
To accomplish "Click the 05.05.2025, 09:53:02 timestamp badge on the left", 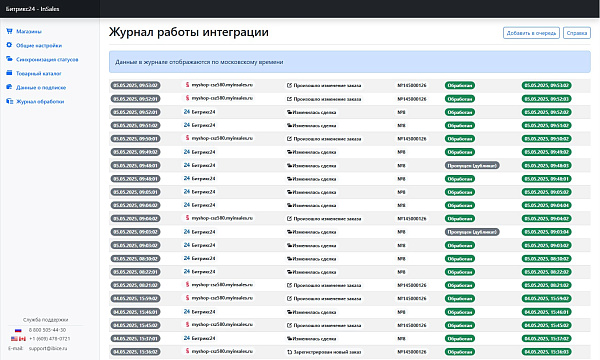I will 135,85.
